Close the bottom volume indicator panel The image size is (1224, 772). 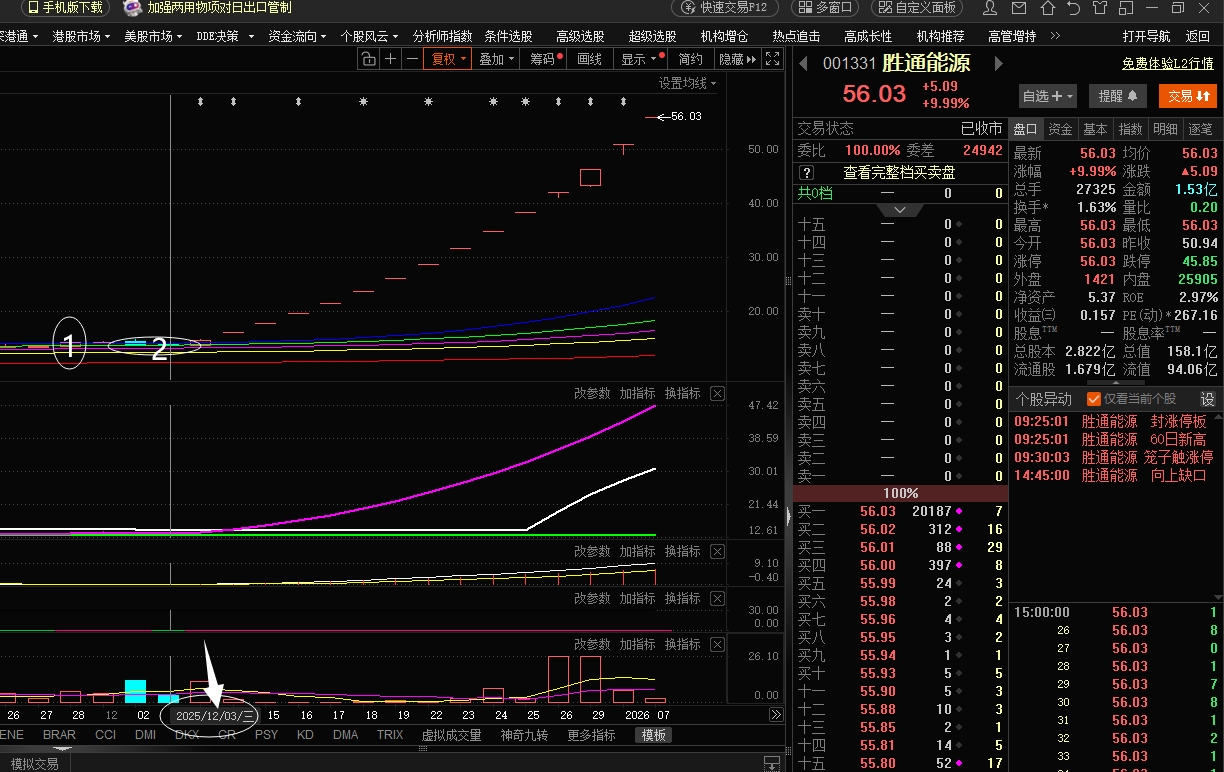(x=717, y=645)
